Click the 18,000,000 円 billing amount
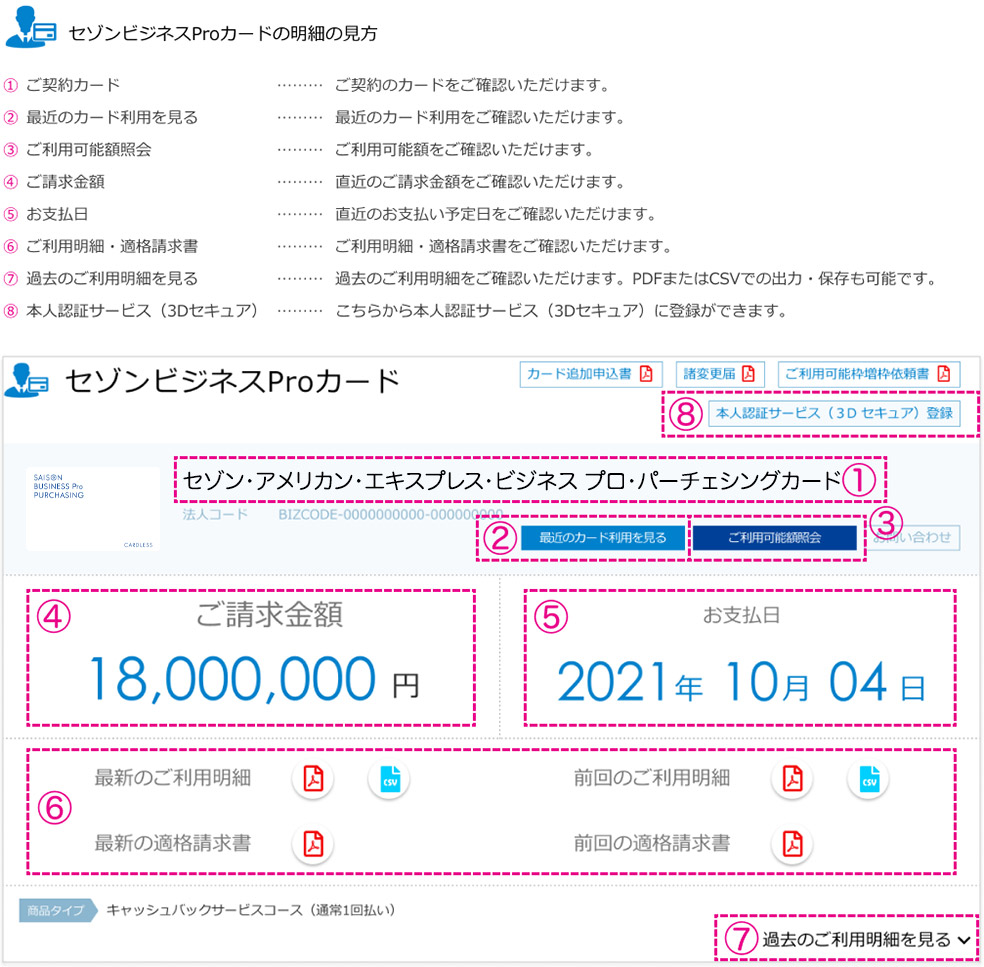The image size is (984, 967). pyautogui.click(x=254, y=680)
